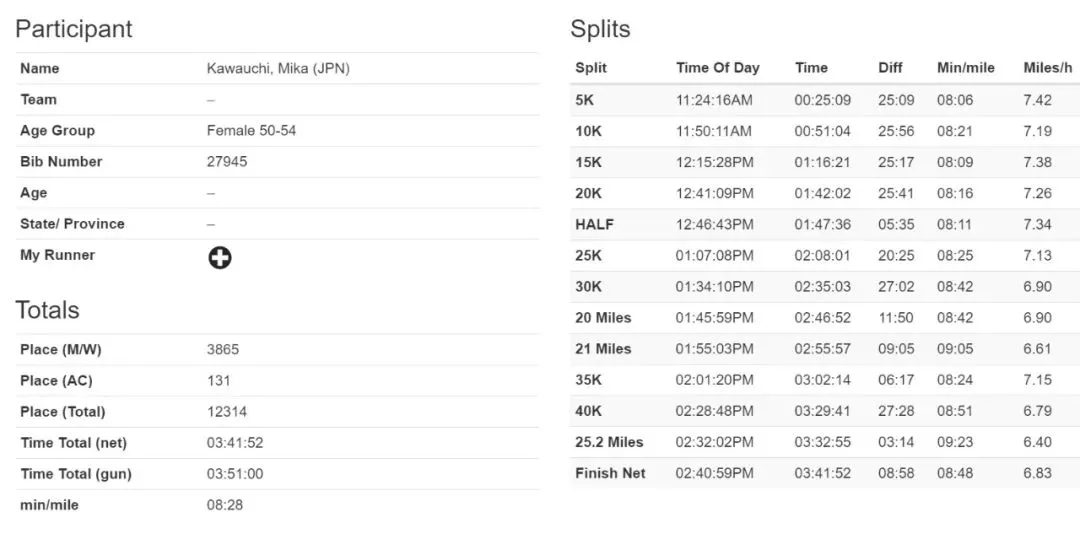
Task: Click the 21 Miles row label
Action: pyautogui.click(x=603, y=349)
